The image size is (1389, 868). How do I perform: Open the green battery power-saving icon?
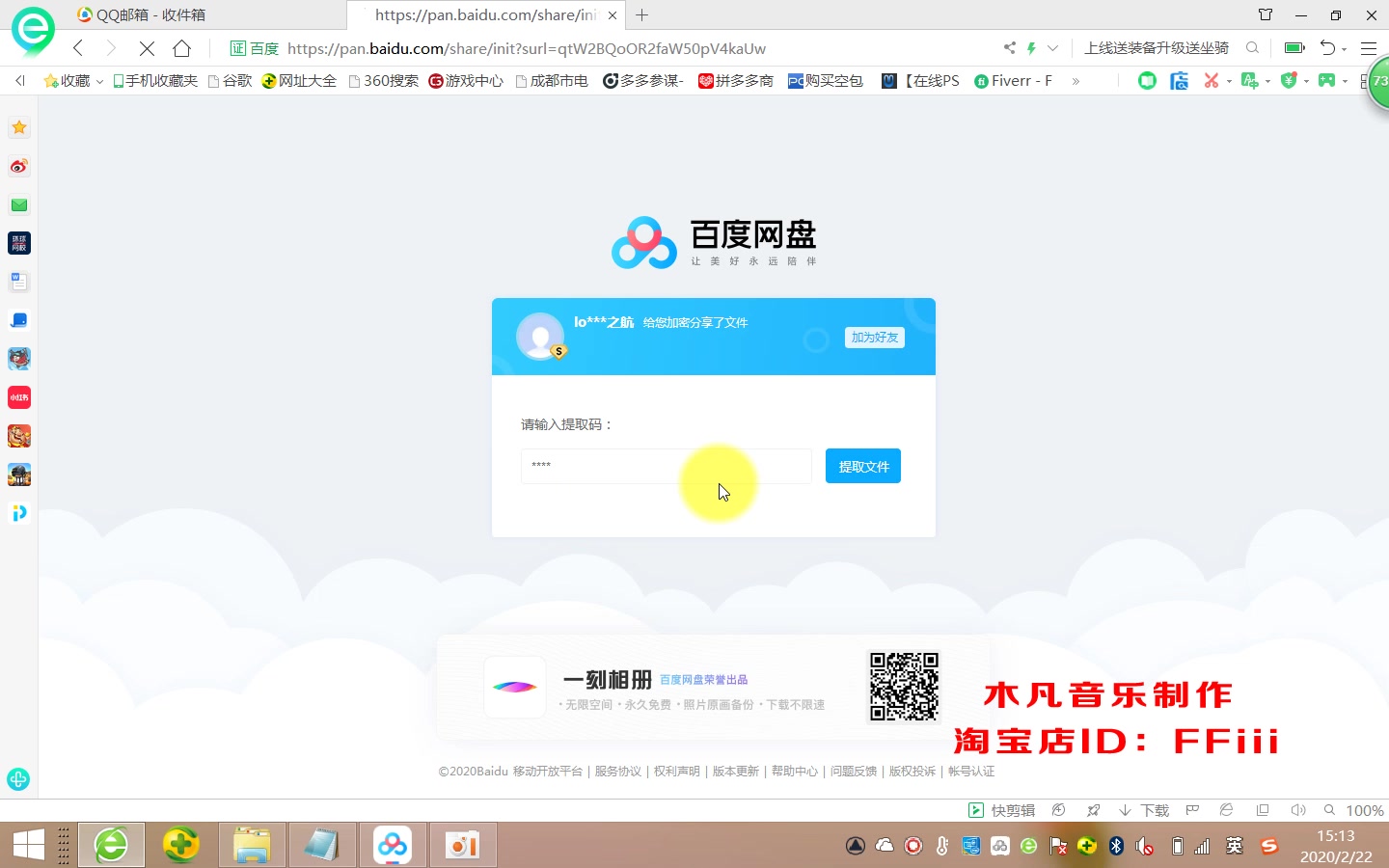tap(1294, 47)
